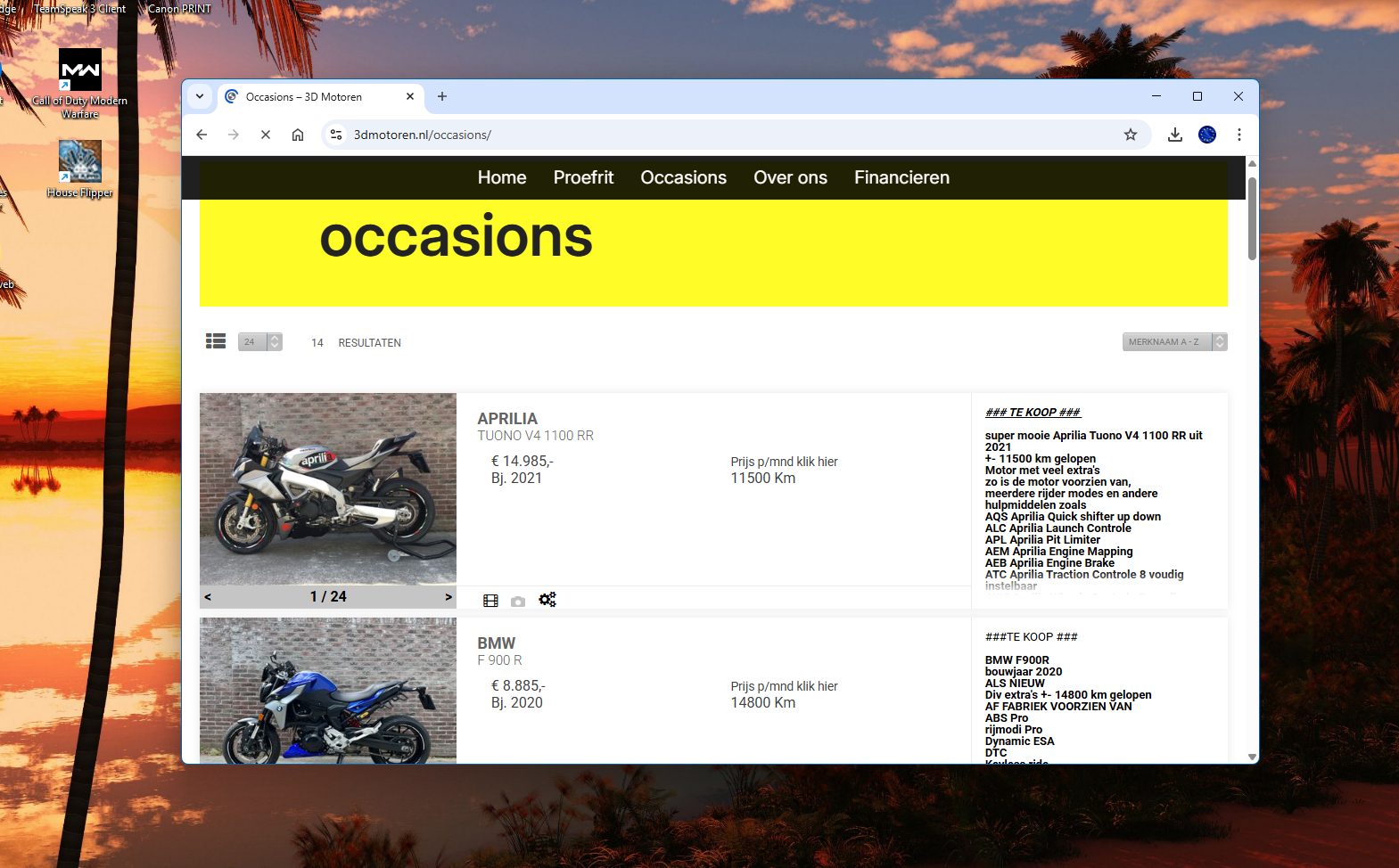Stop loading the page

coord(266,135)
